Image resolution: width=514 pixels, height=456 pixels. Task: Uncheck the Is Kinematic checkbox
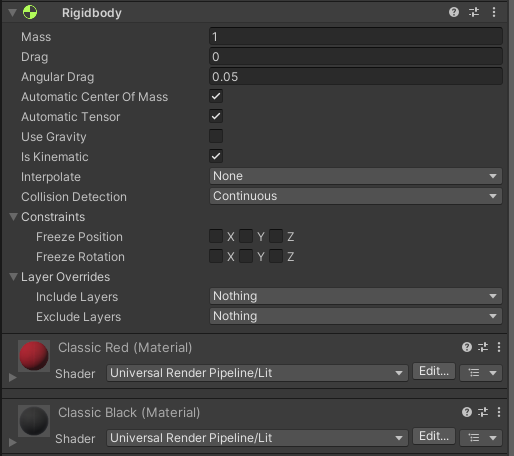click(216, 156)
